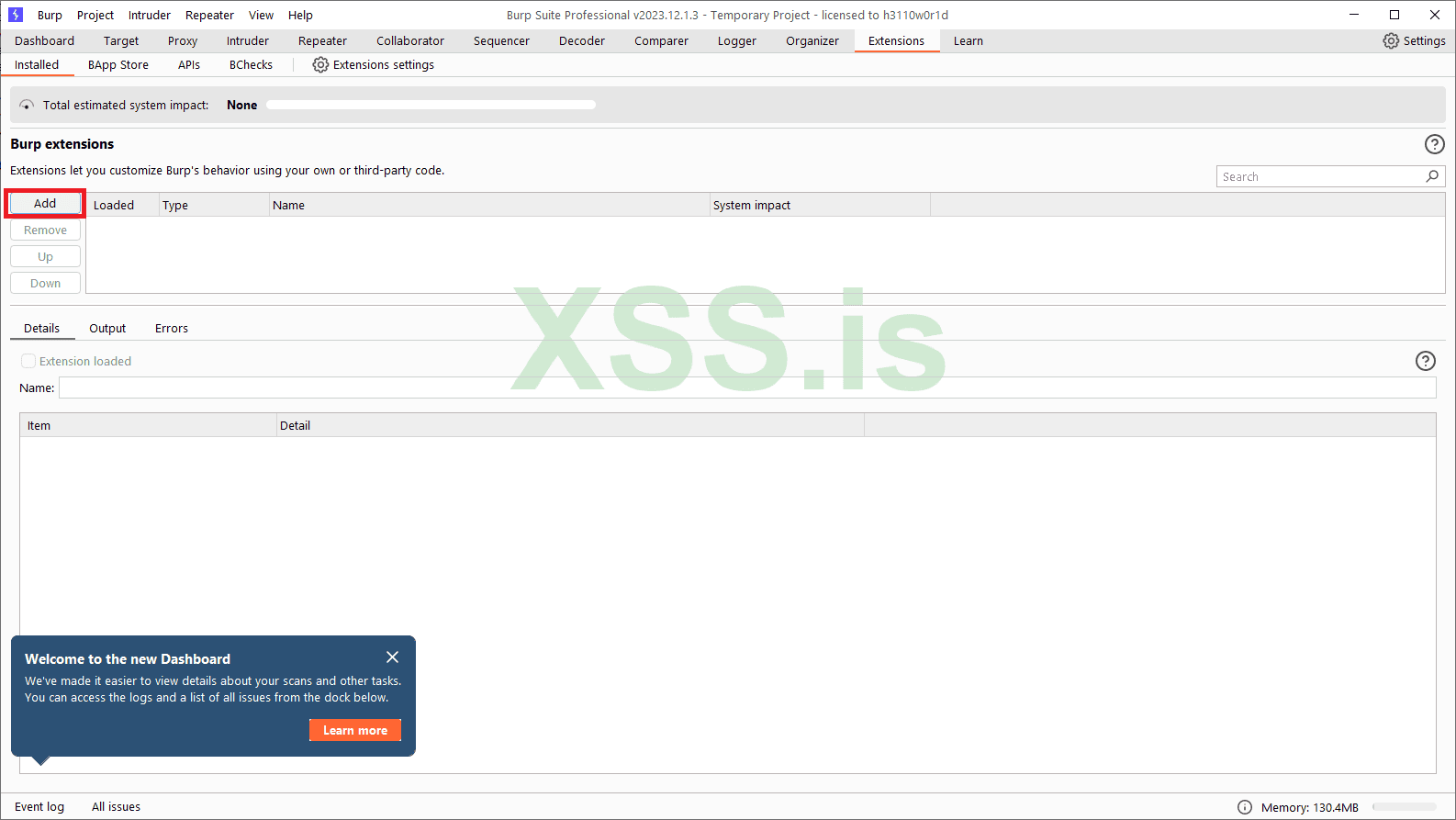Open the Settings gear icon

(1391, 40)
